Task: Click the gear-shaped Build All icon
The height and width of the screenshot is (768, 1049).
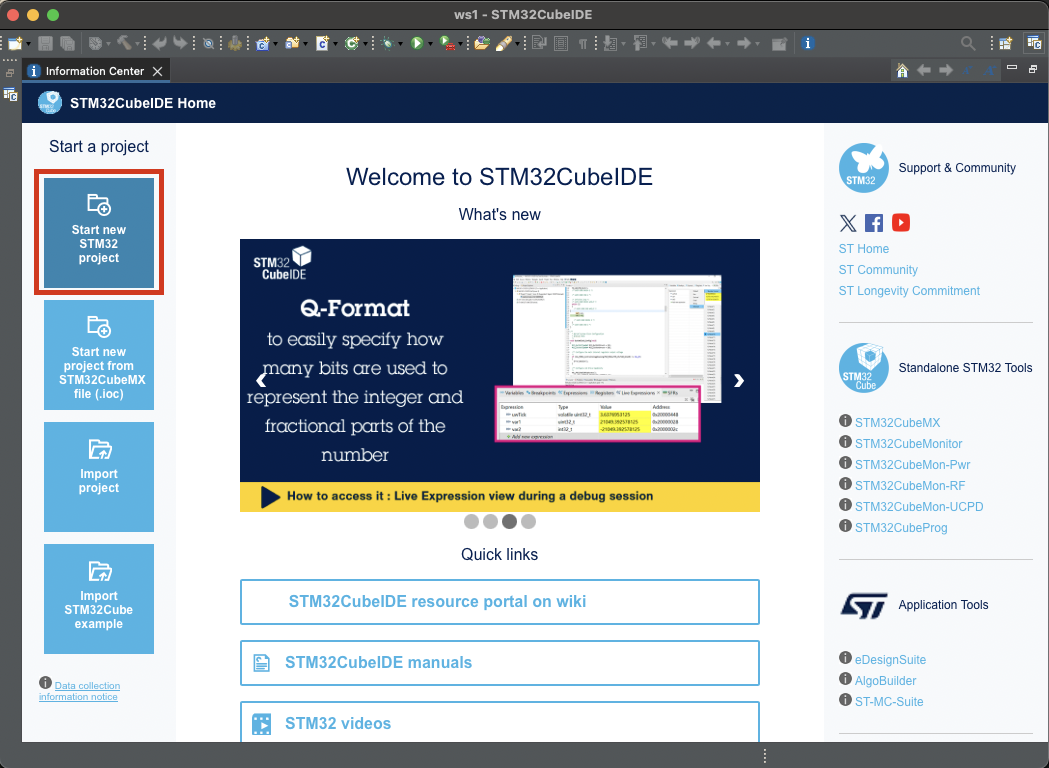Action: pos(234,43)
